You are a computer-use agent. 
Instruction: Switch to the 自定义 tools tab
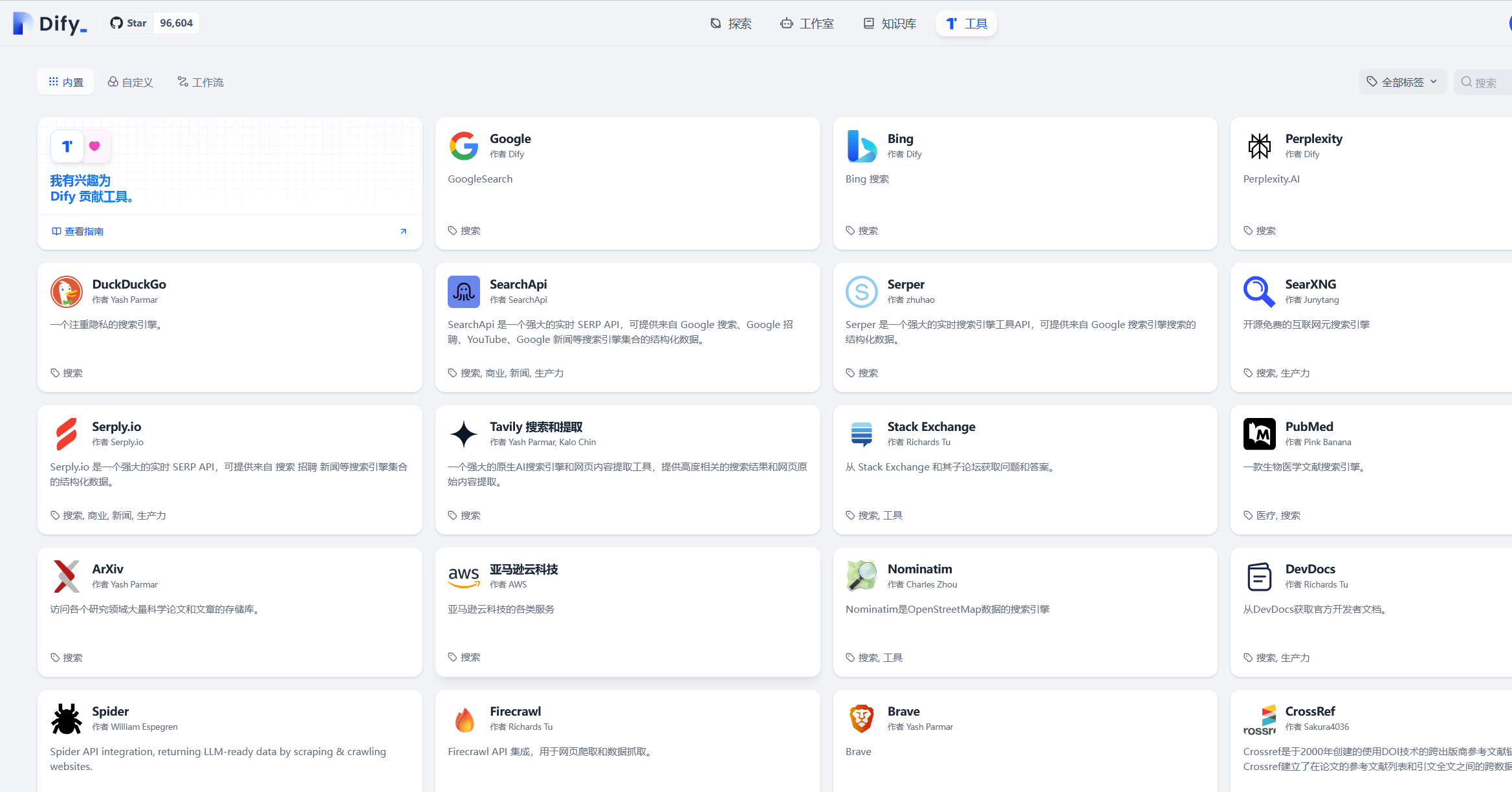pyautogui.click(x=130, y=82)
